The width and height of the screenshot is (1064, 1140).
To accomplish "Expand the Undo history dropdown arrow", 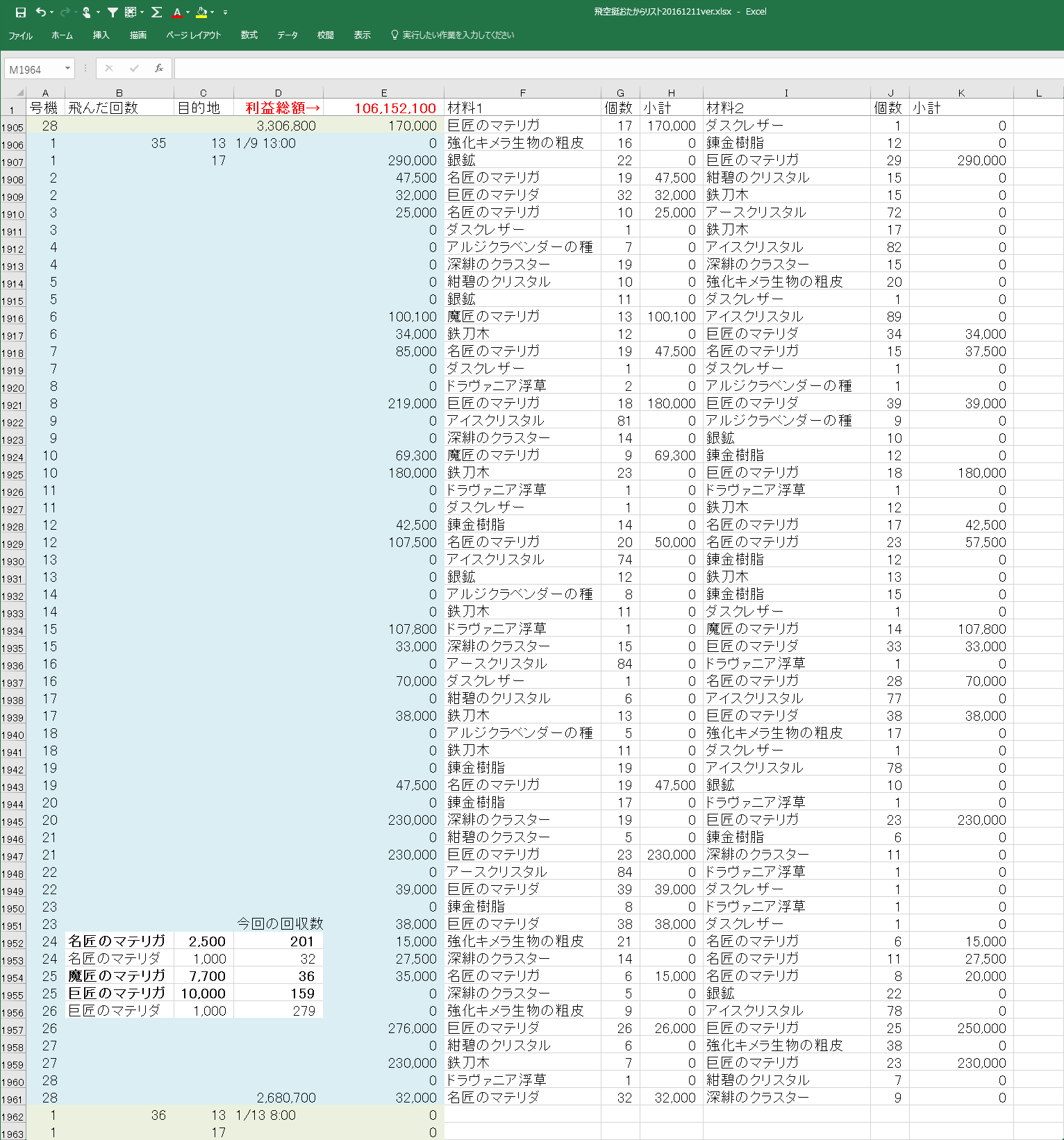I will [51, 12].
